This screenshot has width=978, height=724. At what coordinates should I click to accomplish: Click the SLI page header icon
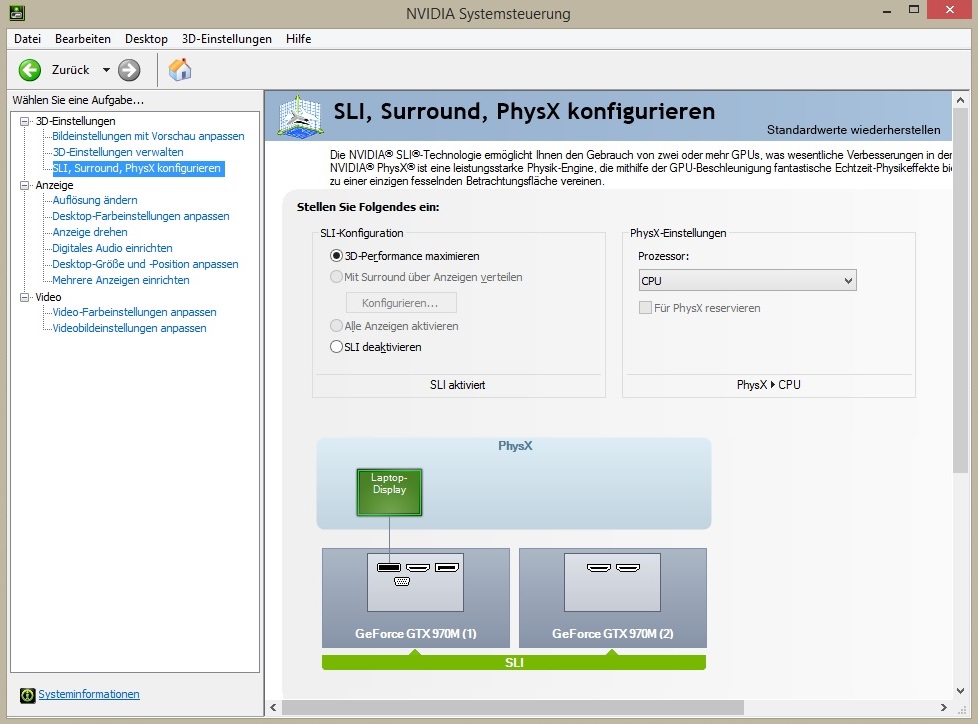pos(301,116)
